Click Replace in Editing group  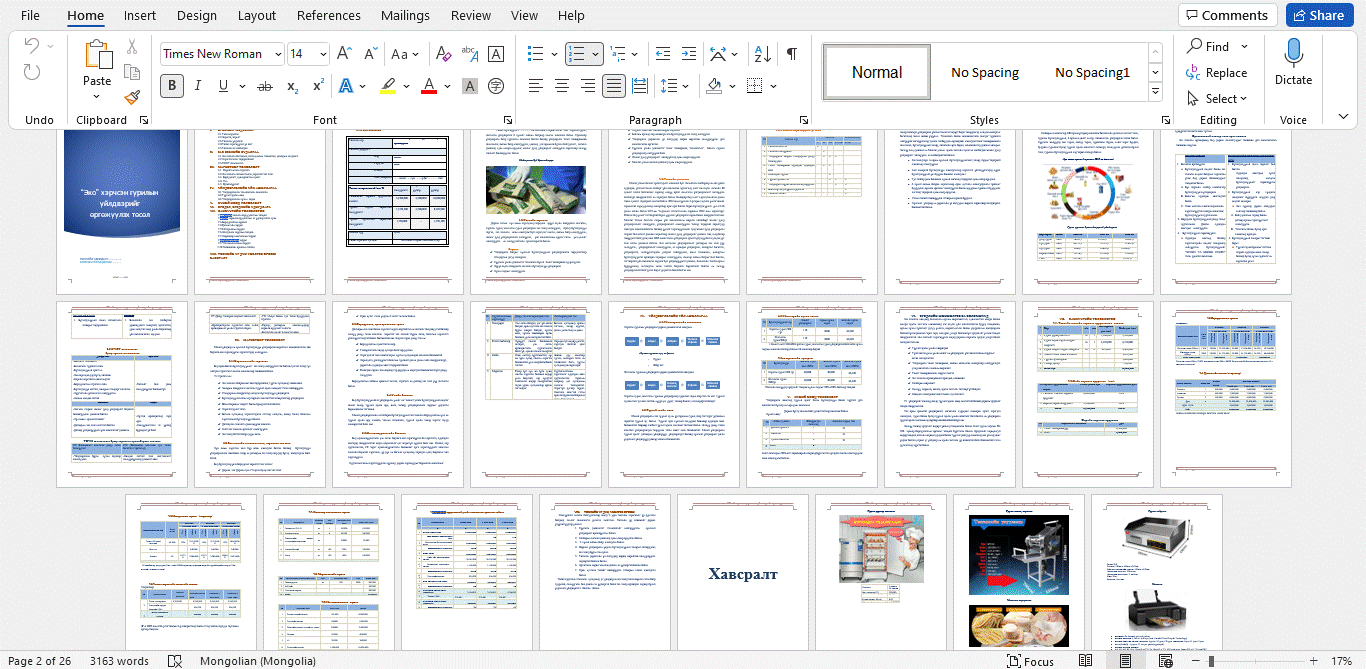point(1217,72)
